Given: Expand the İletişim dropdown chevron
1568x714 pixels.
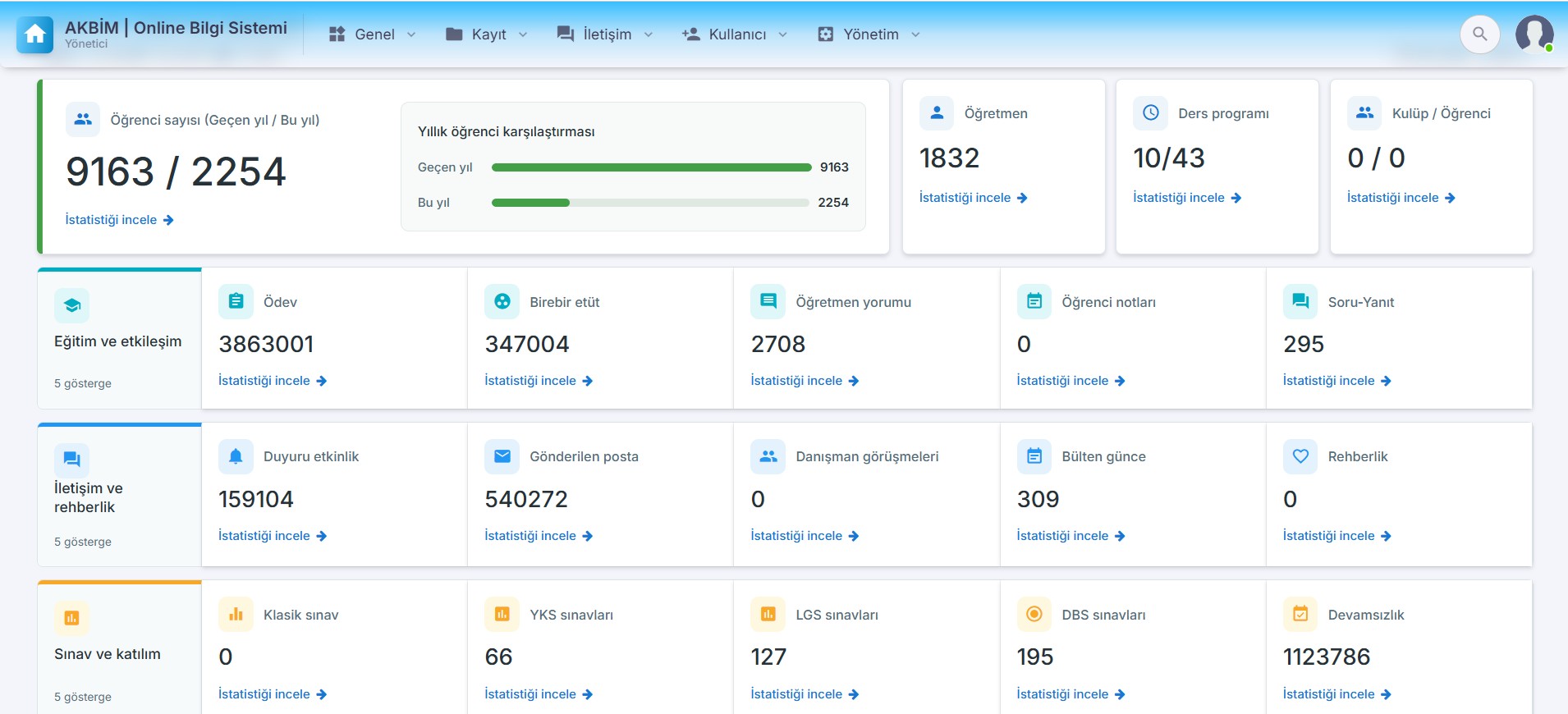Looking at the screenshot, I should click(649, 34).
